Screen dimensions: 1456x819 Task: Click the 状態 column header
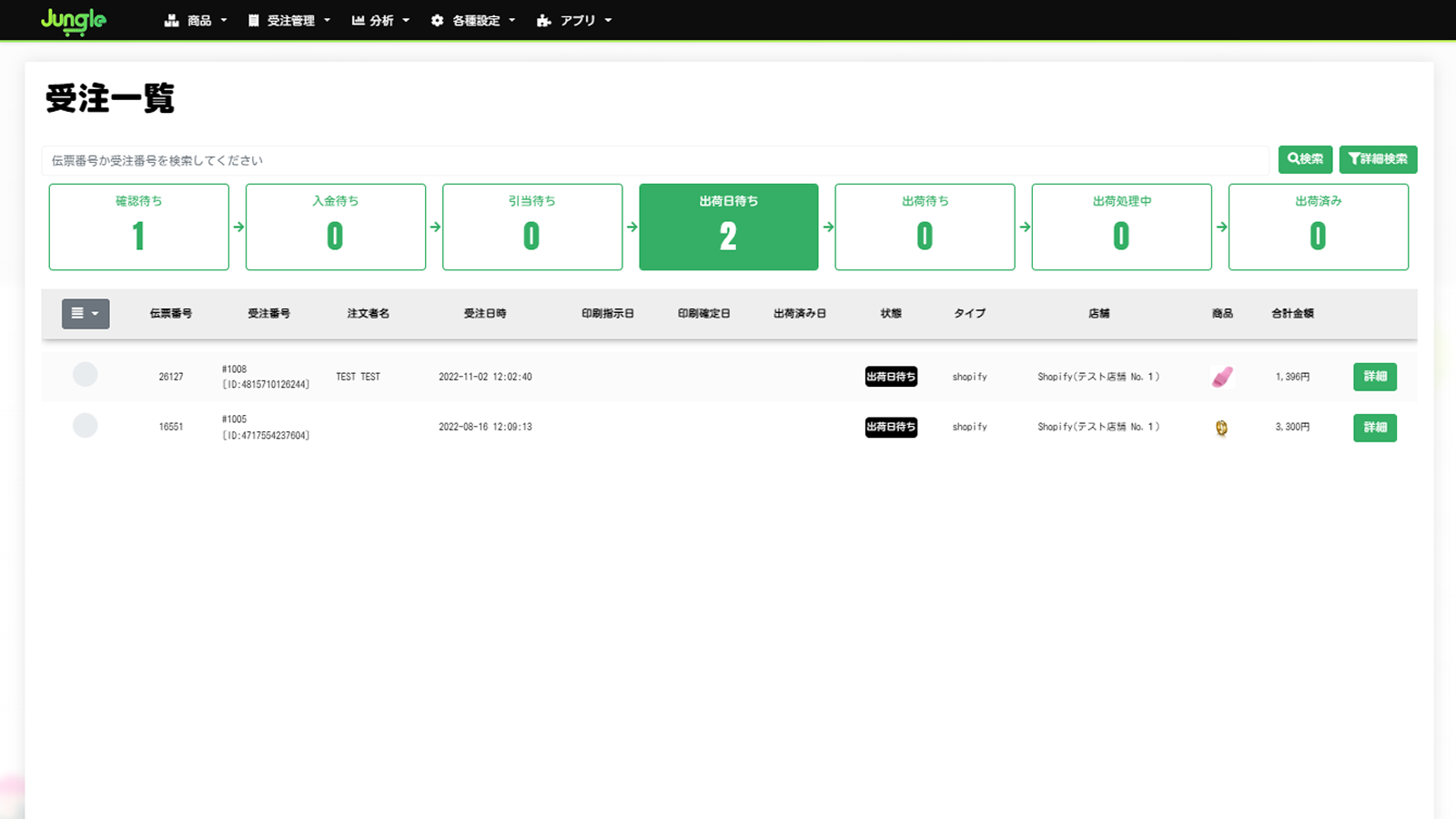click(891, 313)
